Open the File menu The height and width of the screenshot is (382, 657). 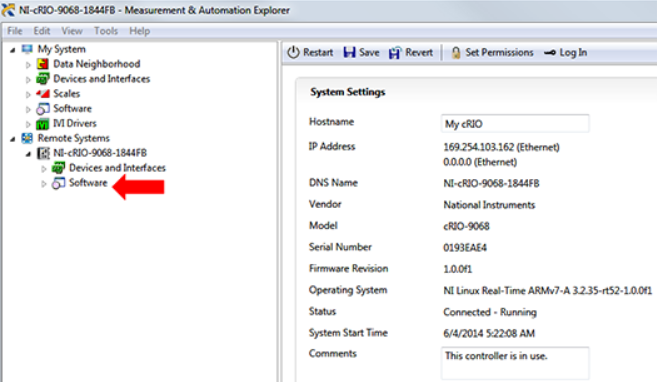coord(15,31)
